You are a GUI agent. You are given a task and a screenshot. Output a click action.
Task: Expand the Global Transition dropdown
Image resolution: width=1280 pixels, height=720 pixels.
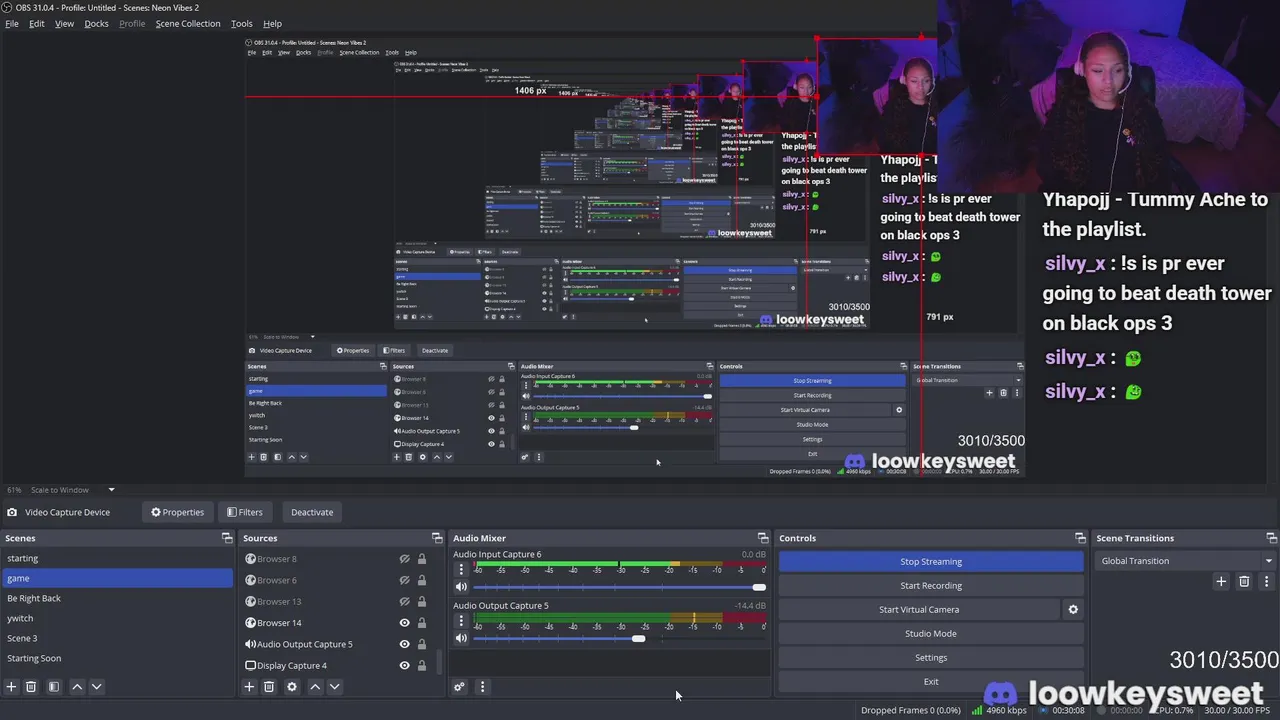point(1186,561)
